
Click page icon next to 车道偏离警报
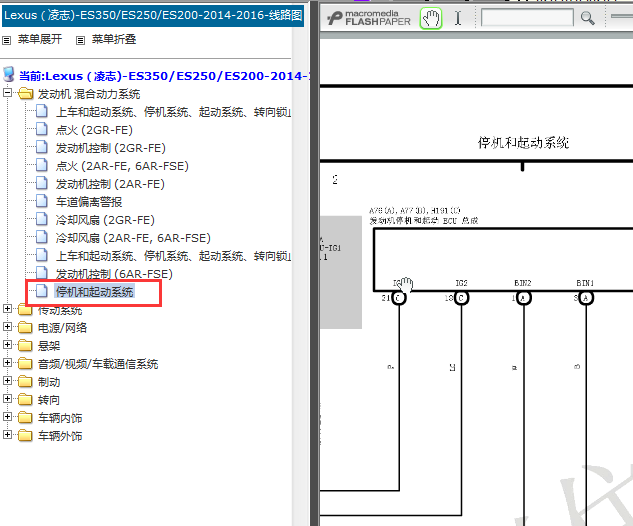[42, 201]
